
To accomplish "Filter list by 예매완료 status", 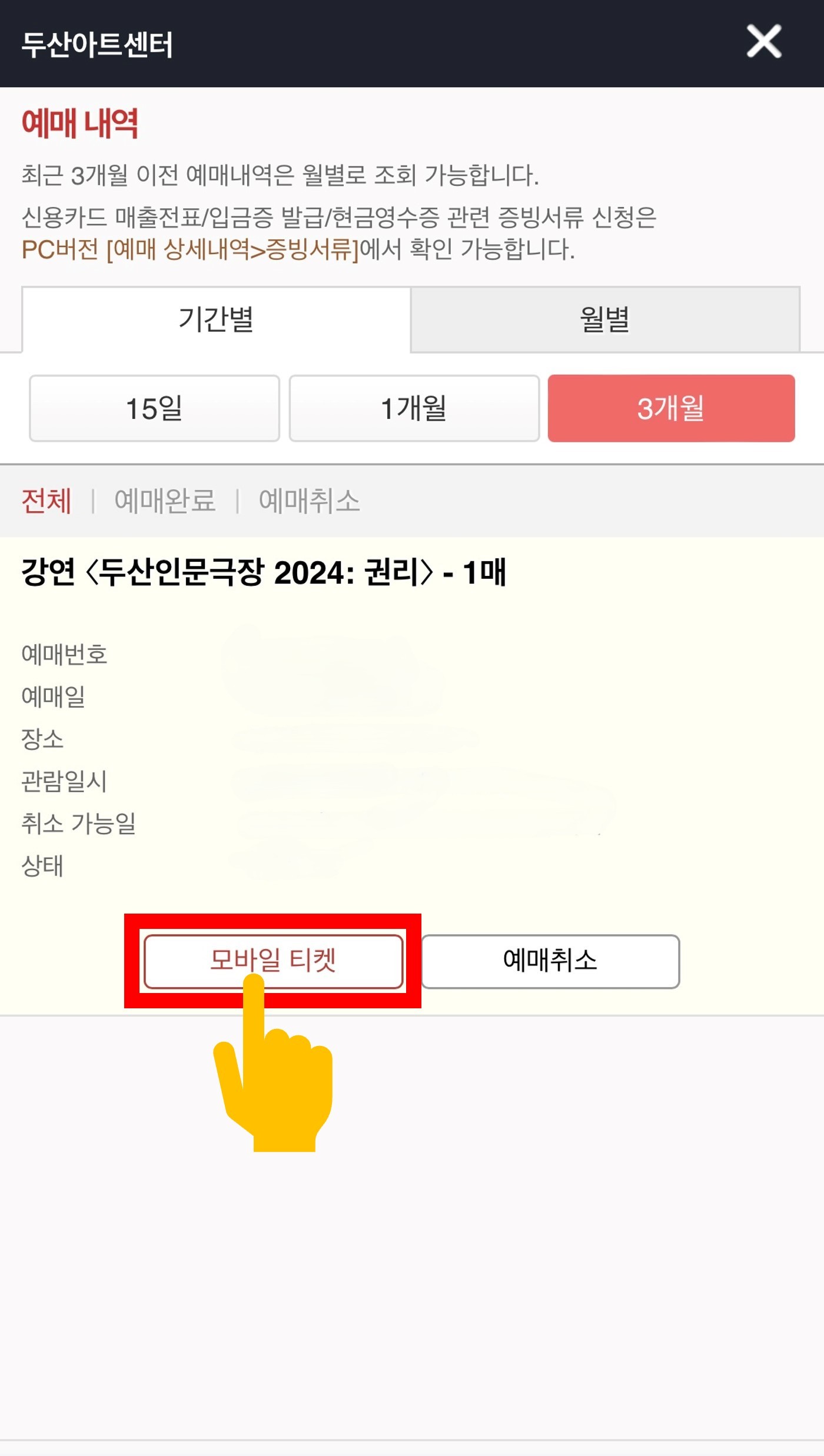I will (x=165, y=501).
